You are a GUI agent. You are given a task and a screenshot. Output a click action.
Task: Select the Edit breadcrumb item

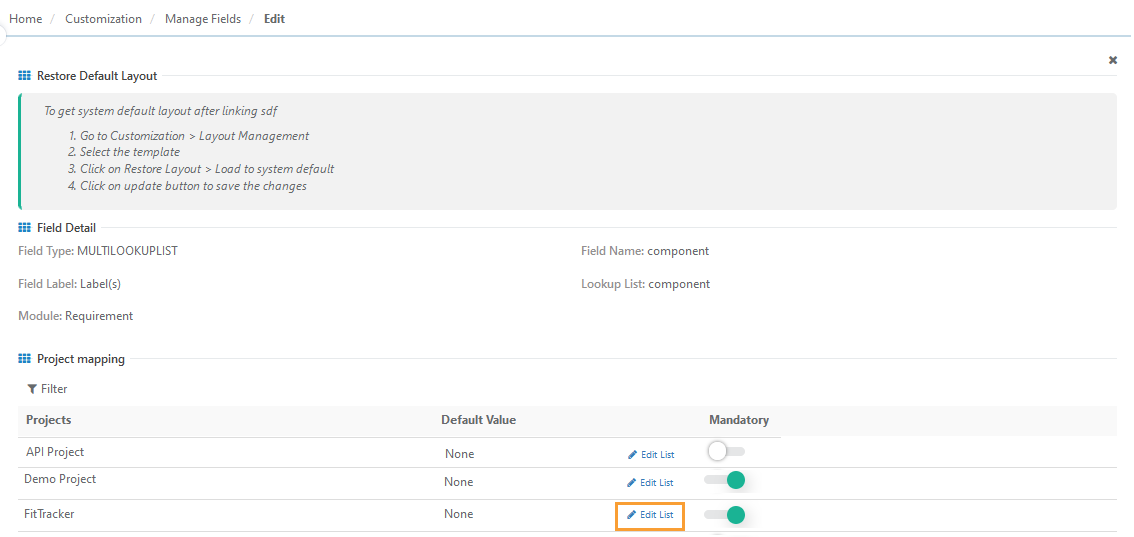pos(274,19)
